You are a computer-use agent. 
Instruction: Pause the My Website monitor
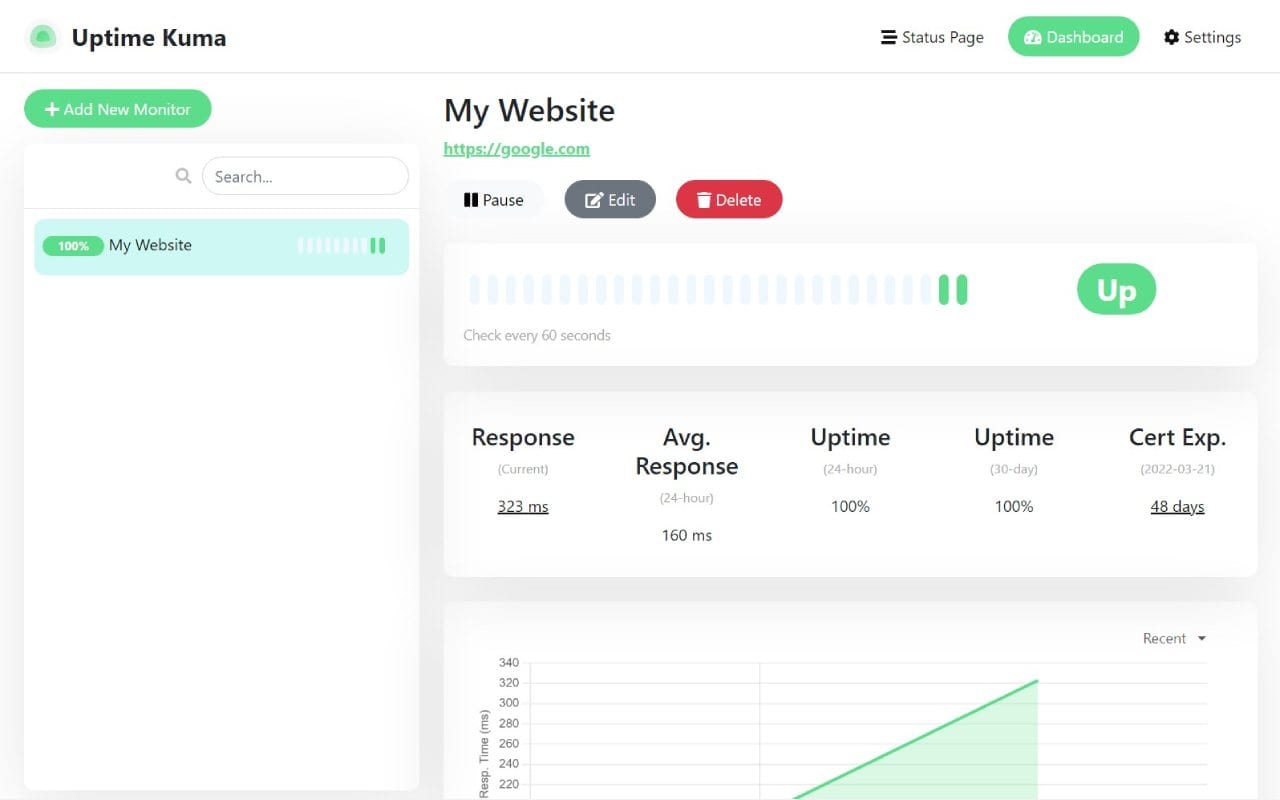tap(494, 199)
